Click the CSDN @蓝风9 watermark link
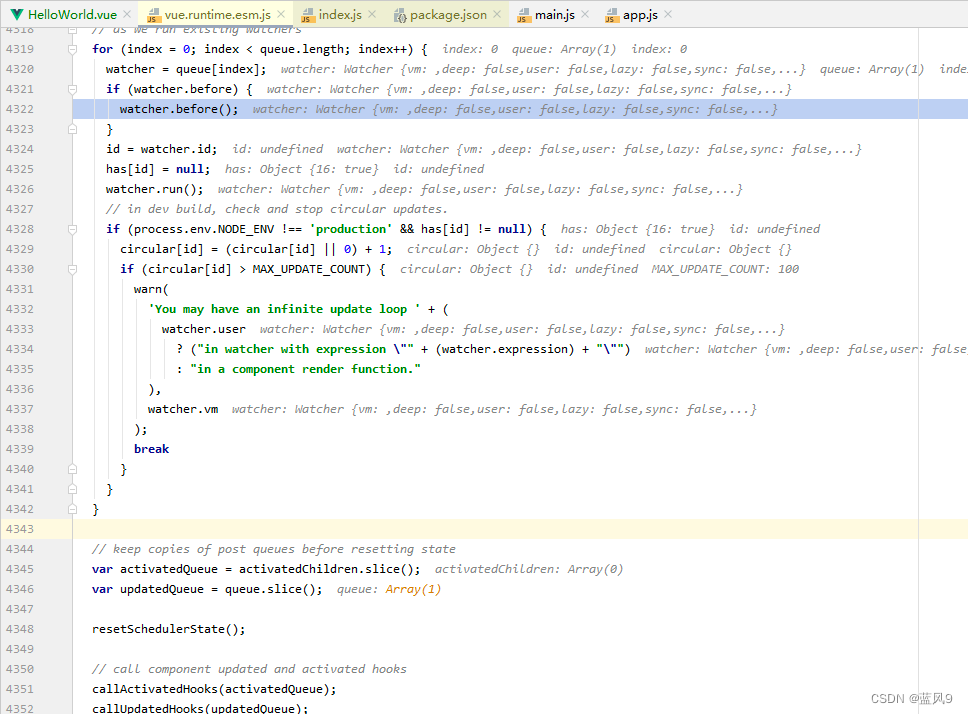The width and height of the screenshot is (968, 714). tap(912, 697)
